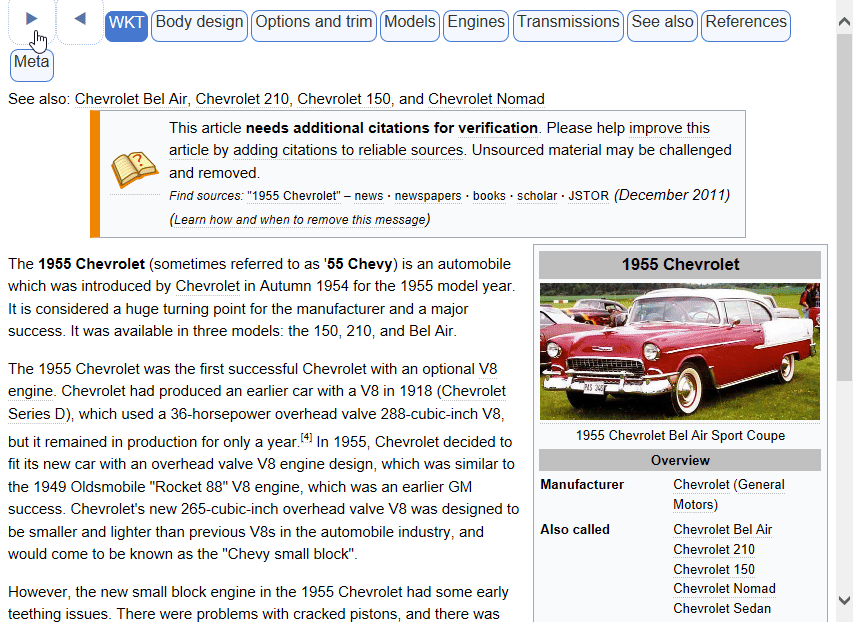Viewport: 853px width, 622px height.
Task: Click the back arrow button
Action: pos(80,20)
